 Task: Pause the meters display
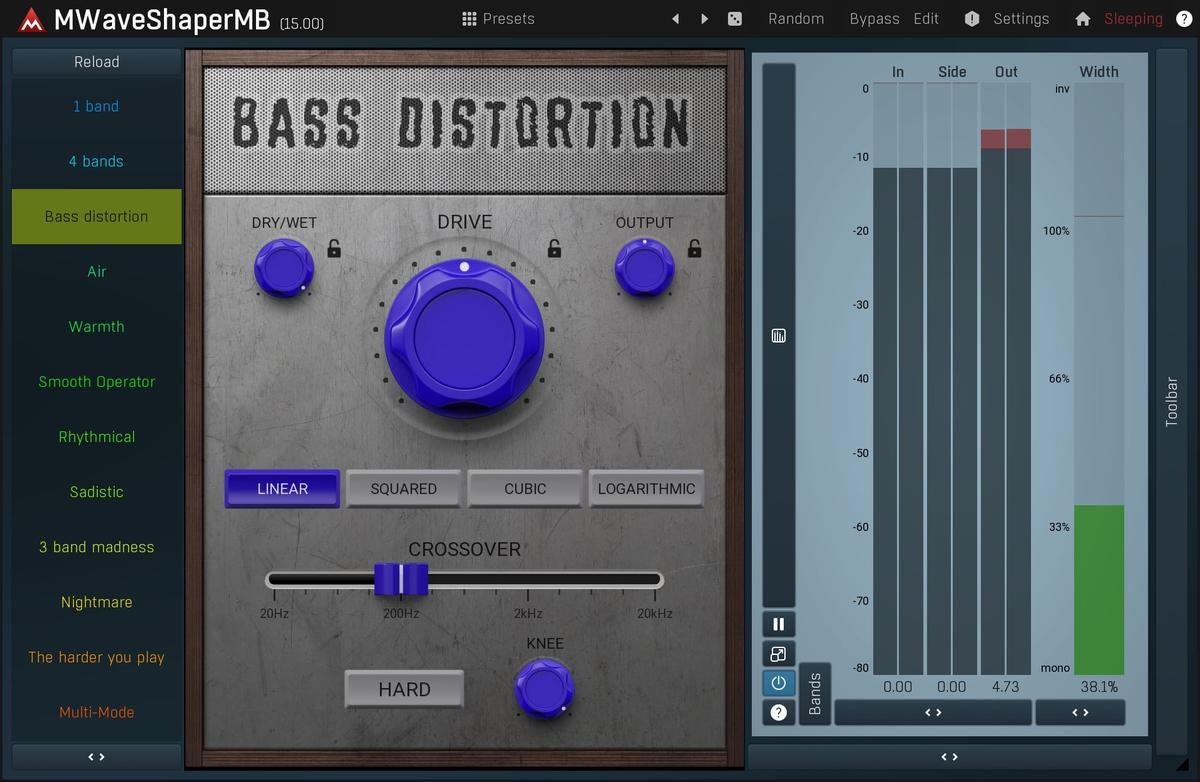point(778,625)
